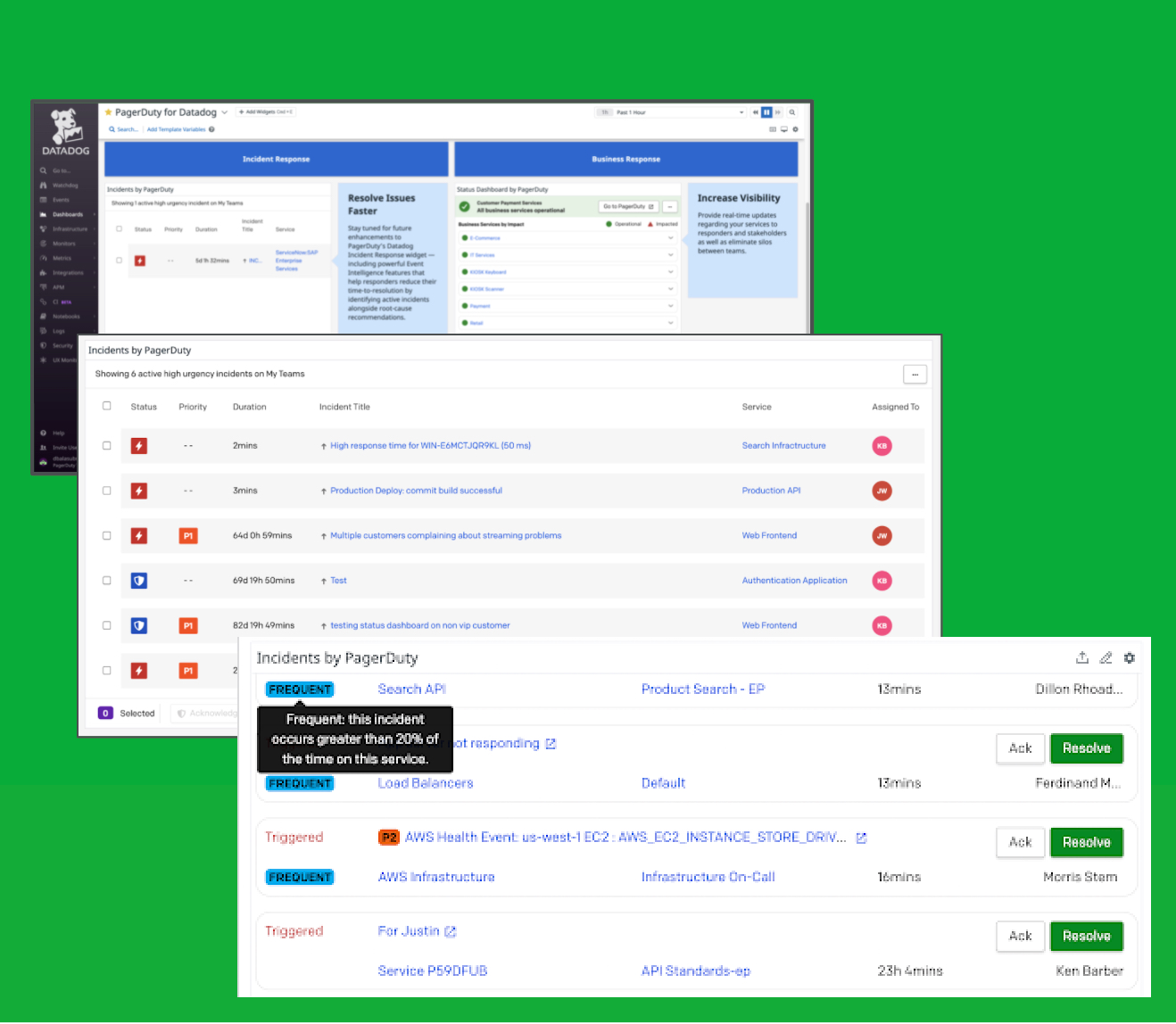Open Search API service link
The width and height of the screenshot is (1176, 1024).
pos(411,690)
